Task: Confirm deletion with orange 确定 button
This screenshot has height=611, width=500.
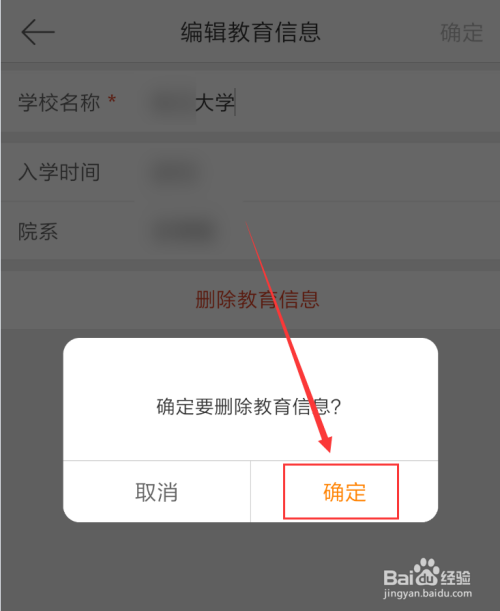Action: (344, 491)
